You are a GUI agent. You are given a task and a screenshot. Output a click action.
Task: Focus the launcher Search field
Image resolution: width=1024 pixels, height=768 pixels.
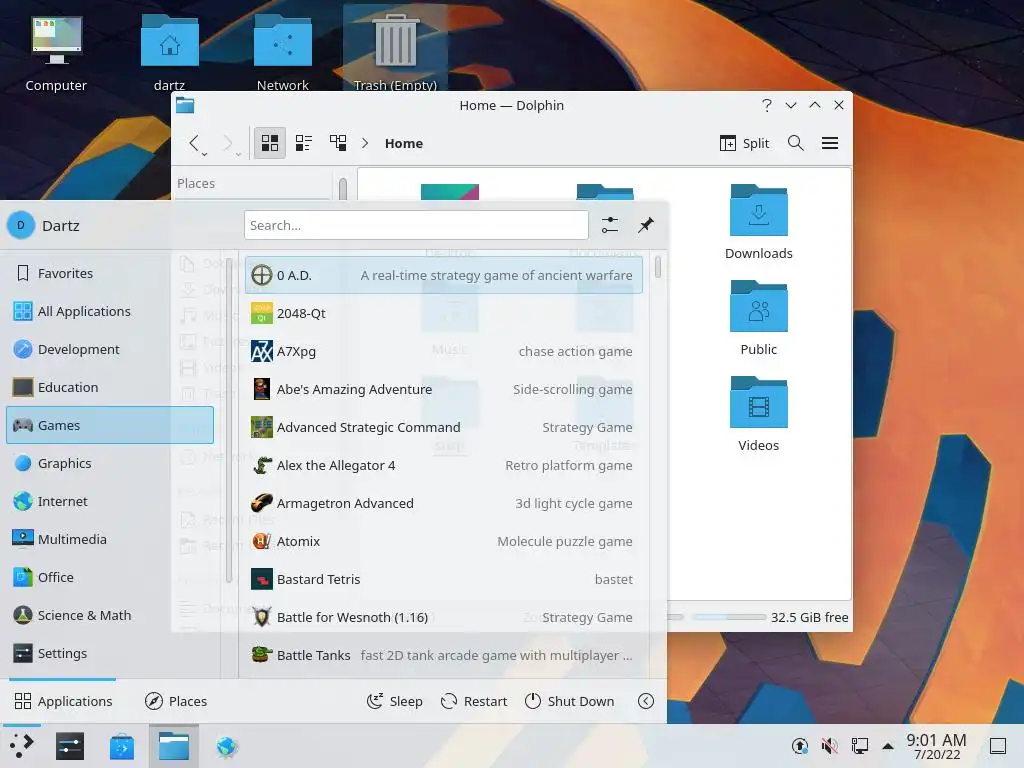416,225
